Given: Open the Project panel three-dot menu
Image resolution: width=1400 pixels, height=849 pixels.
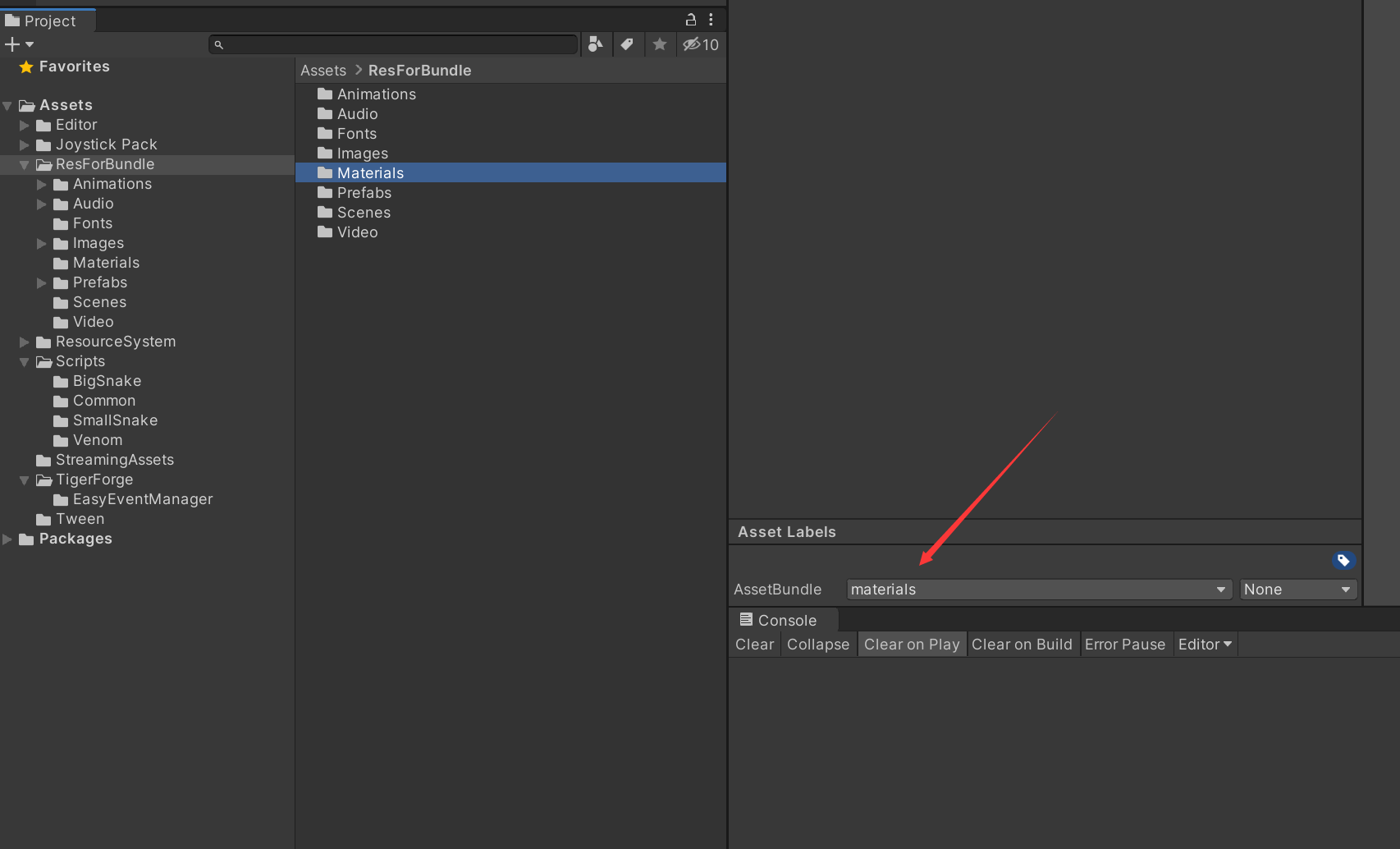Looking at the screenshot, I should [711, 20].
